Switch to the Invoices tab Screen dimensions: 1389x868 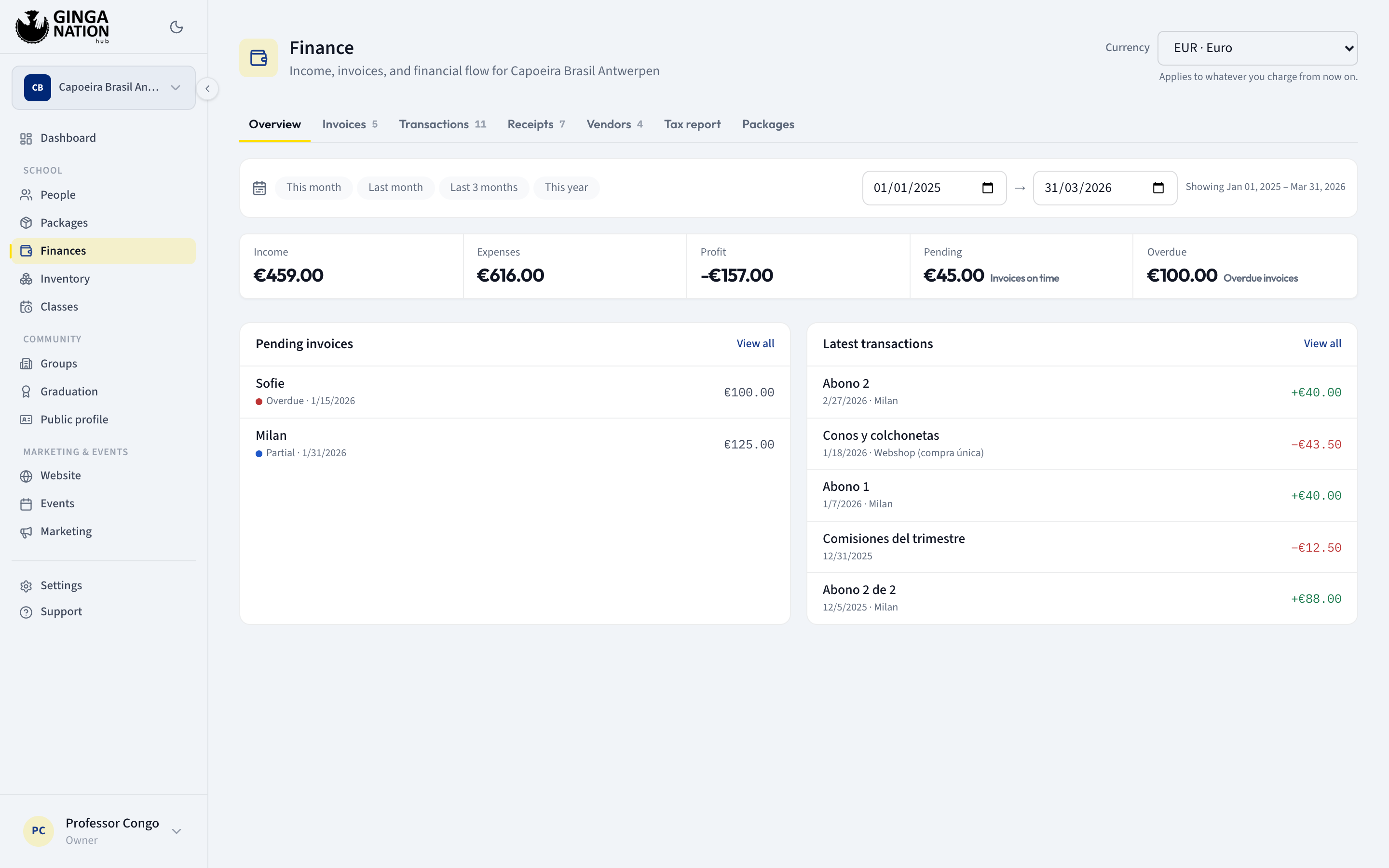tap(350, 124)
